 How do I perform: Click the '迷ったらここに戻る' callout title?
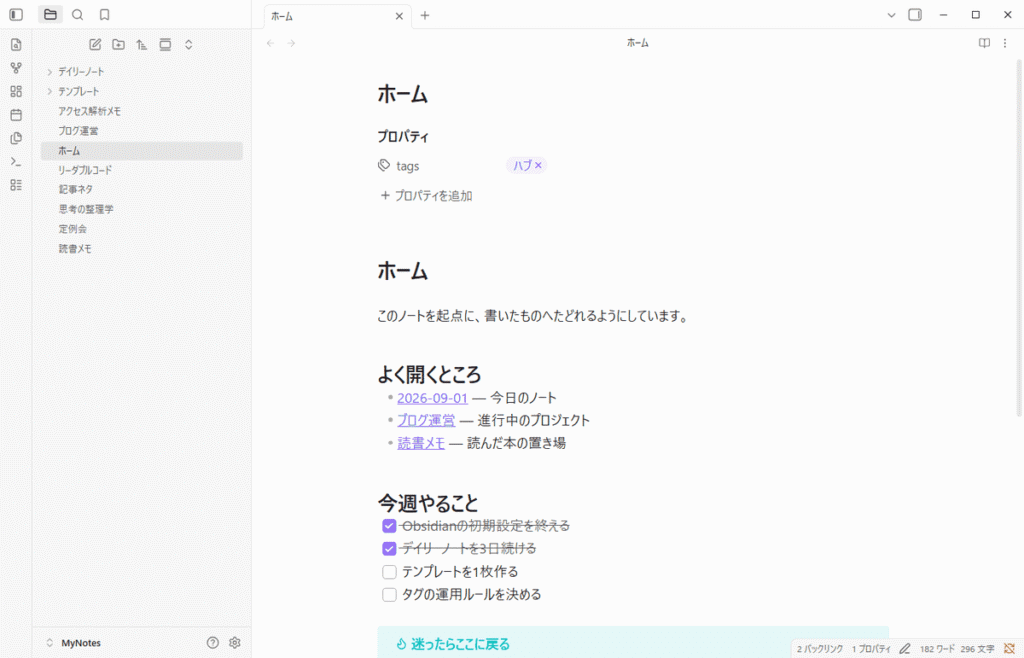[x=460, y=644]
